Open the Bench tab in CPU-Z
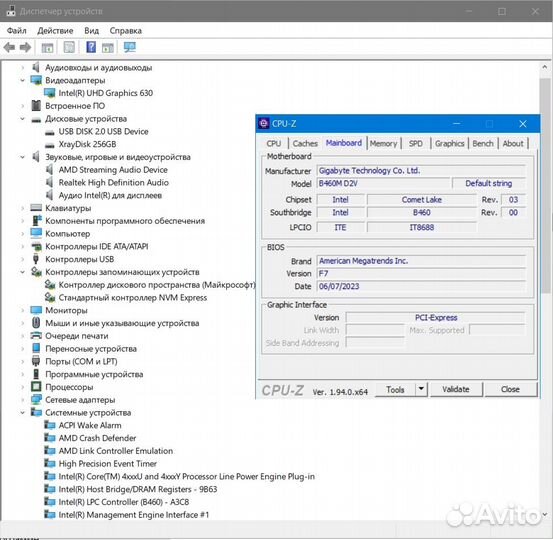Image resolution: width=553 pixels, height=540 pixels. point(483,144)
